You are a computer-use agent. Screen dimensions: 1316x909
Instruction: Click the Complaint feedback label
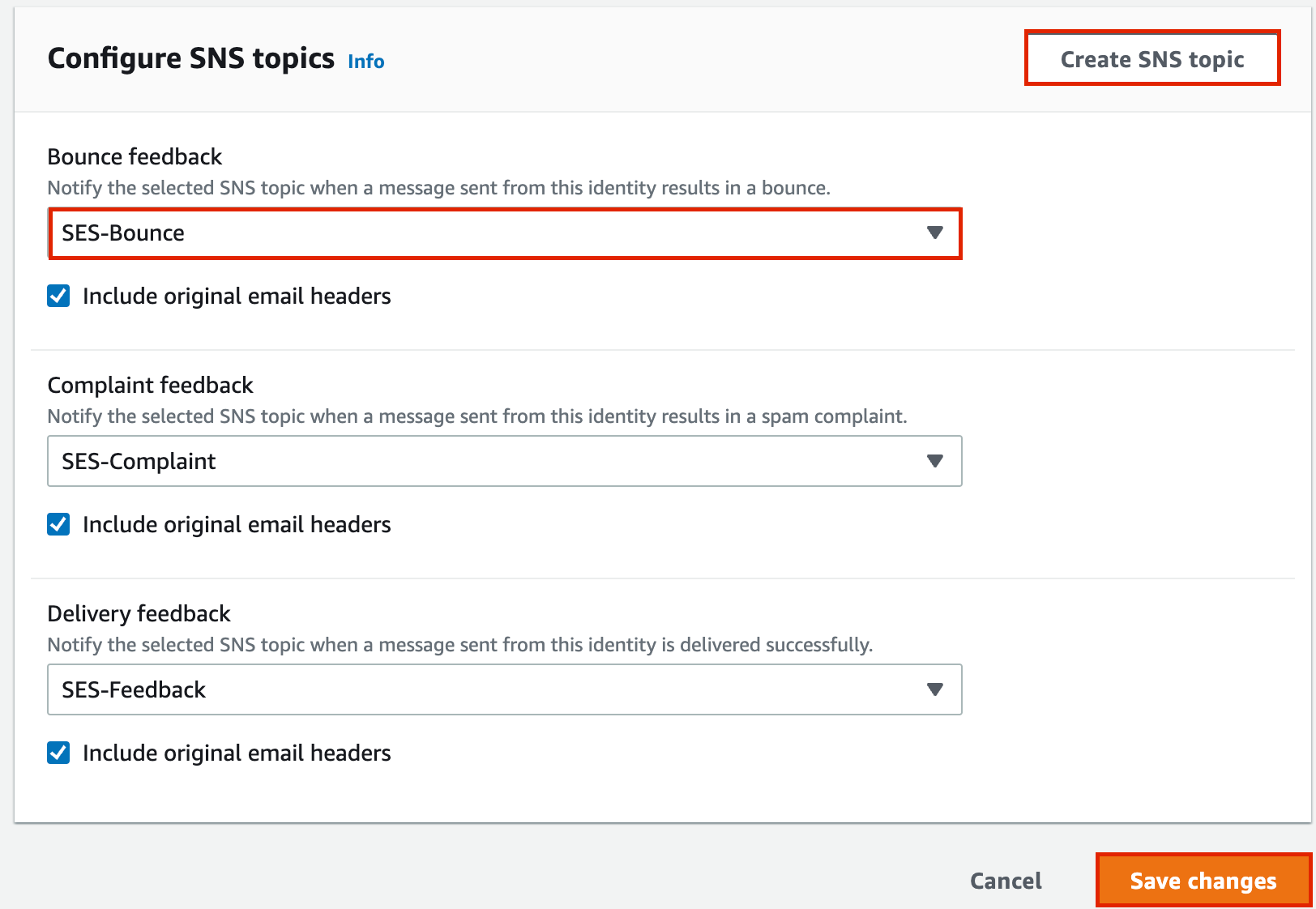(x=150, y=385)
